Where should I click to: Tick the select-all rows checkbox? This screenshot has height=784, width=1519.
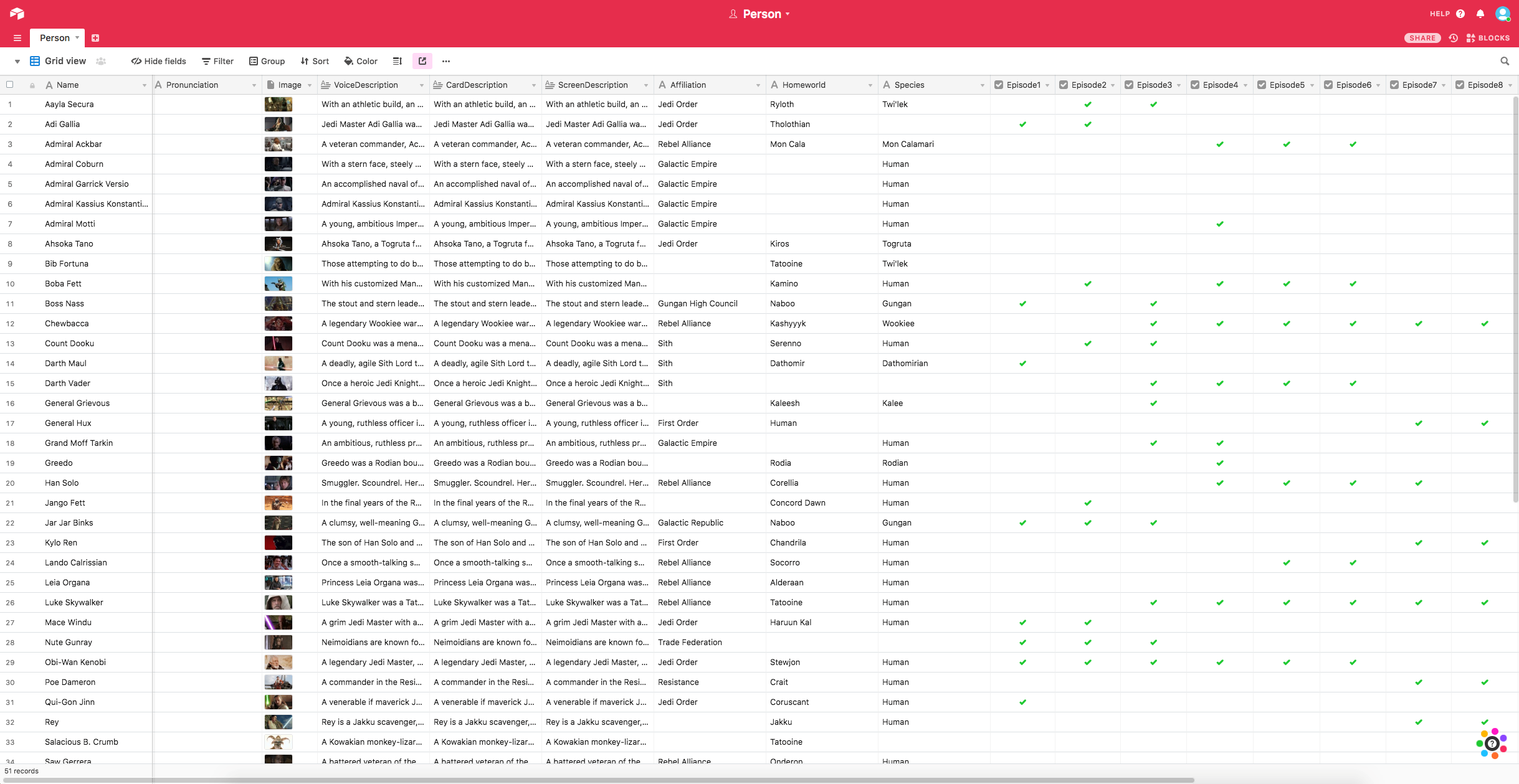point(10,85)
